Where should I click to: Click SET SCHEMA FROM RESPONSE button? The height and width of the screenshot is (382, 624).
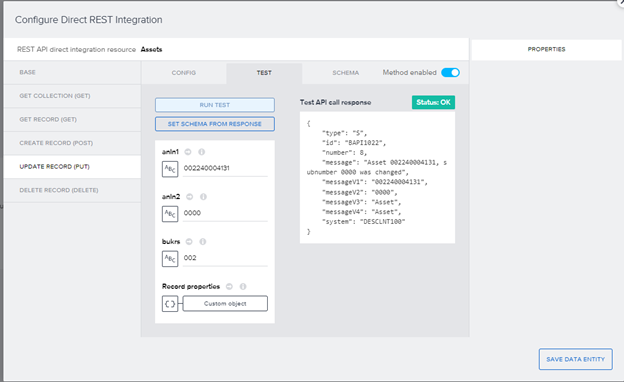pos(215,124)
